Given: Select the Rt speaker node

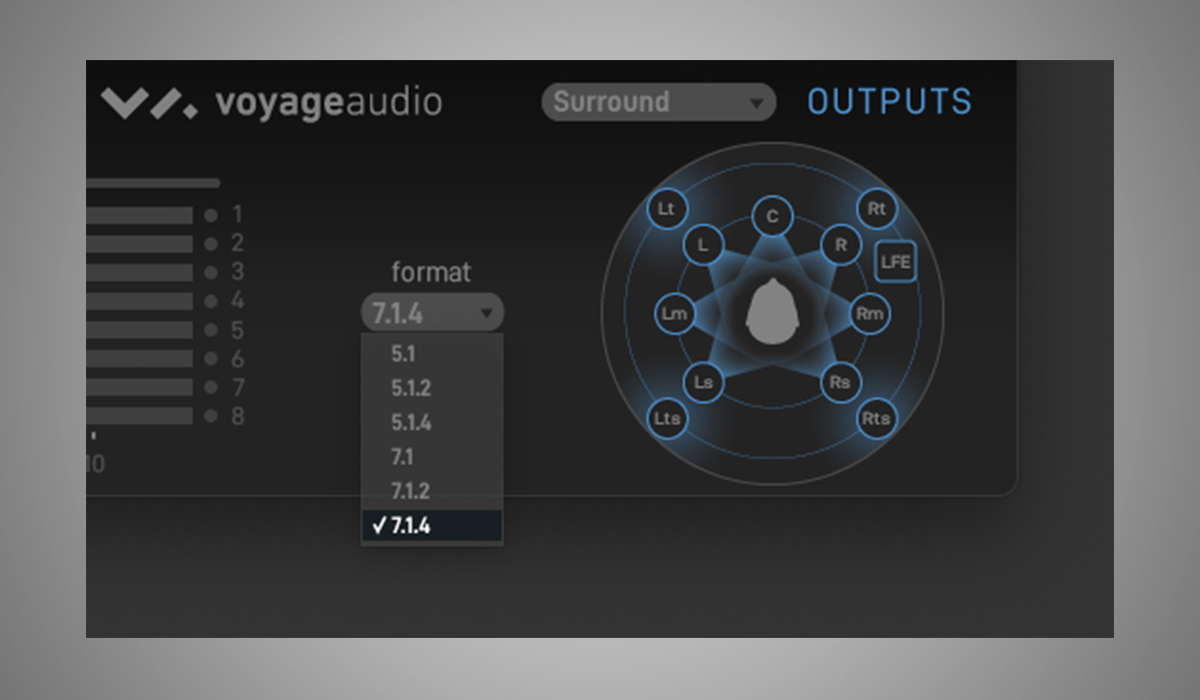Looking at the screenshot, I should coord(877,209).
